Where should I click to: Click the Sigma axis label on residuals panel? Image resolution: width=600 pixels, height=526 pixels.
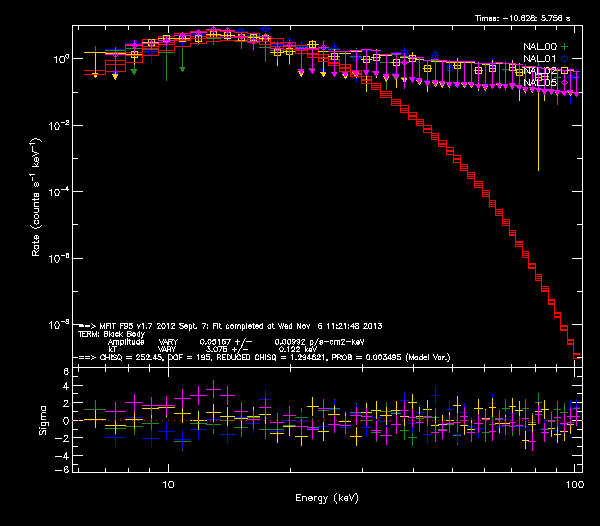point(40,421)
